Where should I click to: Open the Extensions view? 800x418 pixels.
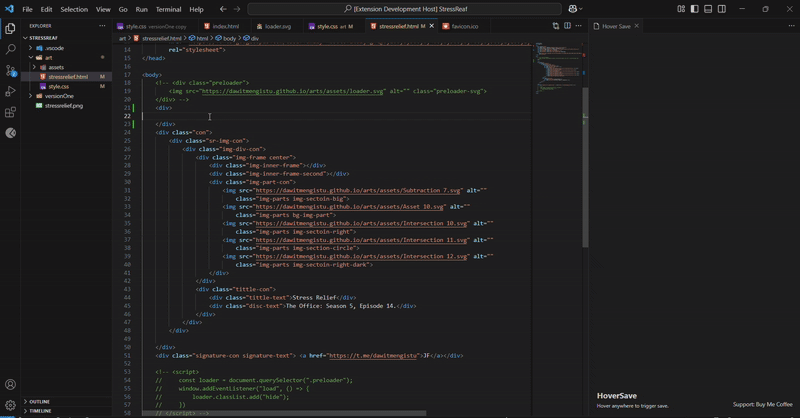click(x=10, y=112)
